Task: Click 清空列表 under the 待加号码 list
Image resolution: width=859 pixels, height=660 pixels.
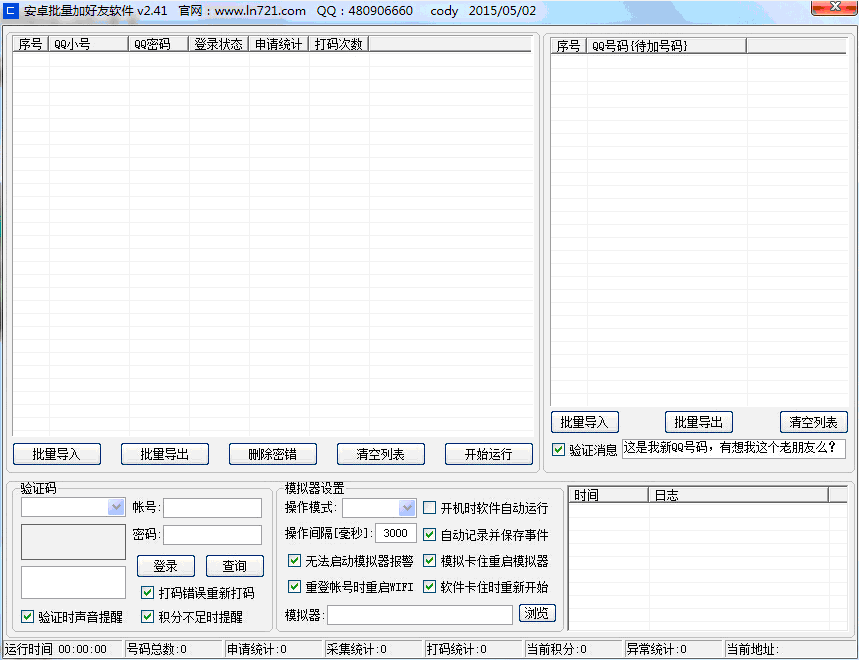Action: point(814,422)
